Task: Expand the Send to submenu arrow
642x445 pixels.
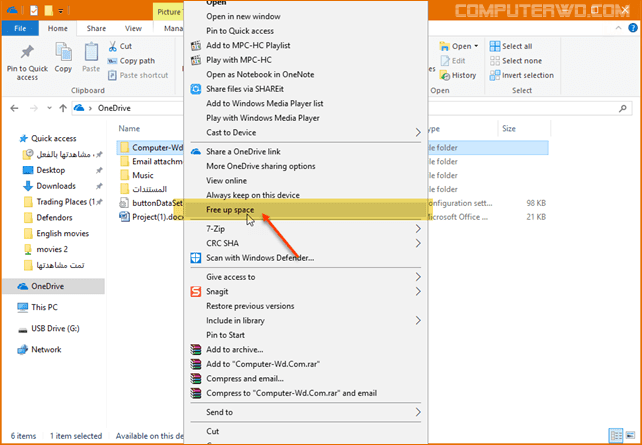Action: click(x=418, y=412)
